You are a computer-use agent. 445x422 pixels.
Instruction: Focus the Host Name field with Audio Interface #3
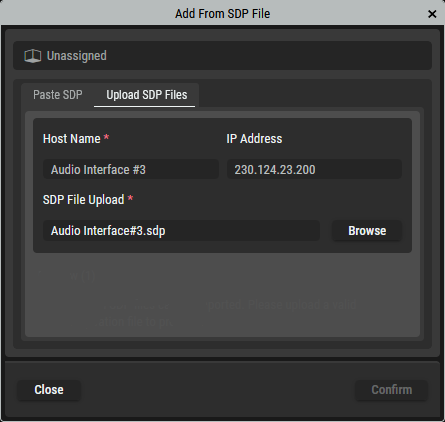[131, 169]
